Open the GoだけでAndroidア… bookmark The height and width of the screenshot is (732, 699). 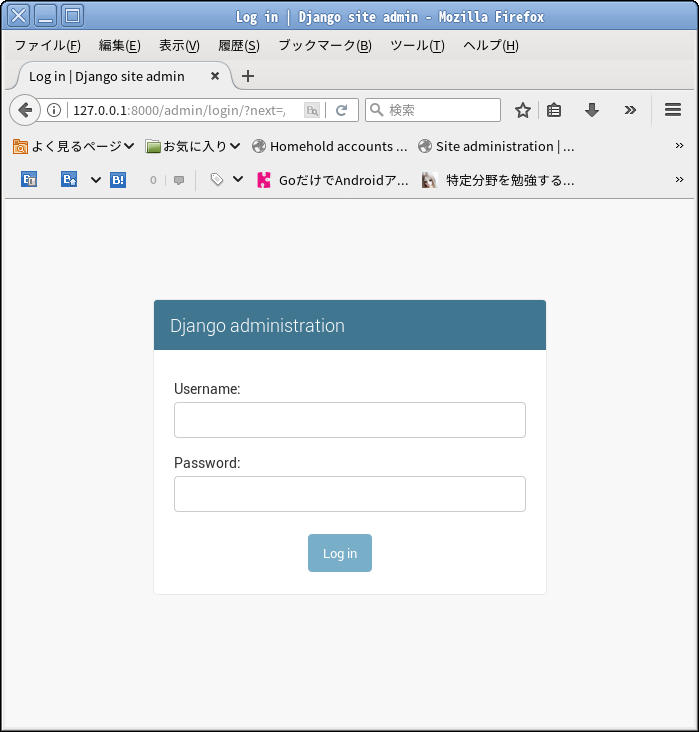tap(333, 180)
